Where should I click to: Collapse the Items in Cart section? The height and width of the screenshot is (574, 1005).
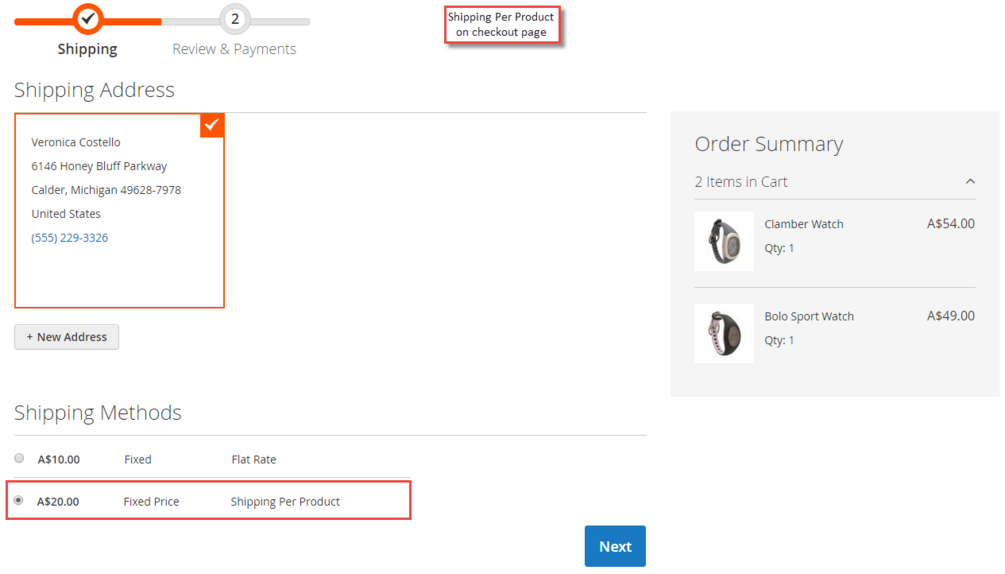coord(970,182)
